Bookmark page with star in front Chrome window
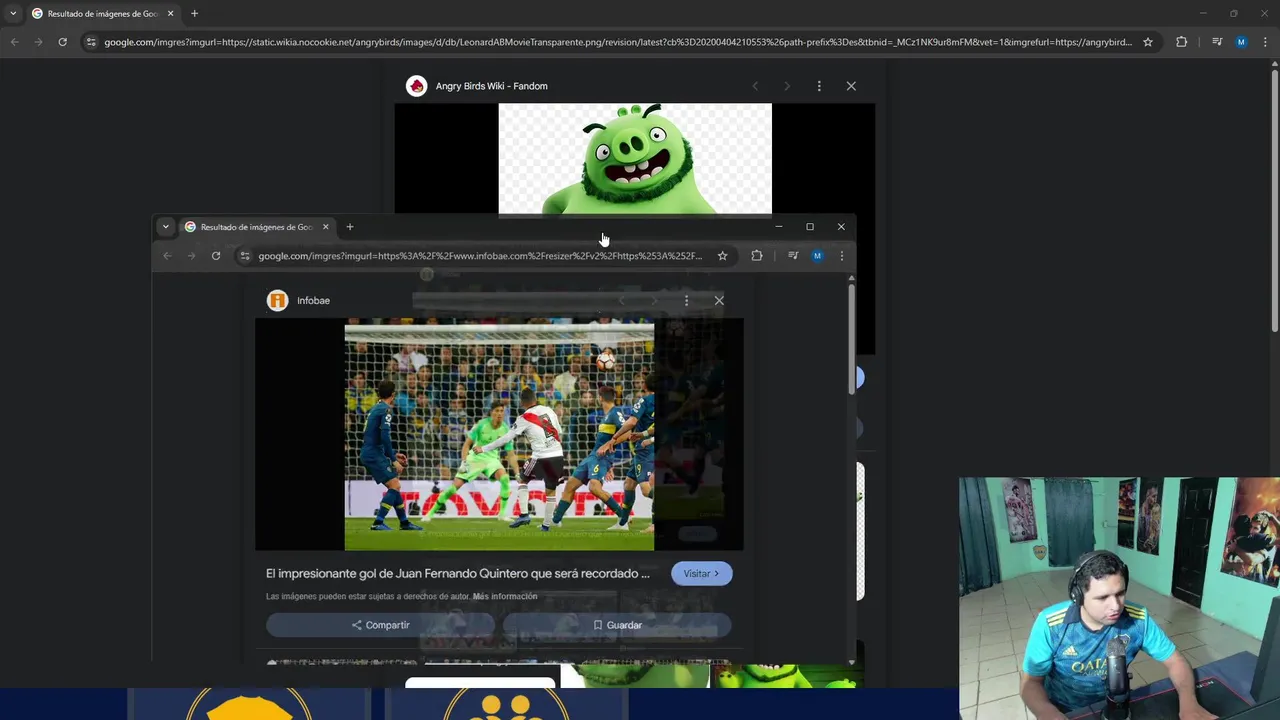1280x720 pixels. click(722, 256)
